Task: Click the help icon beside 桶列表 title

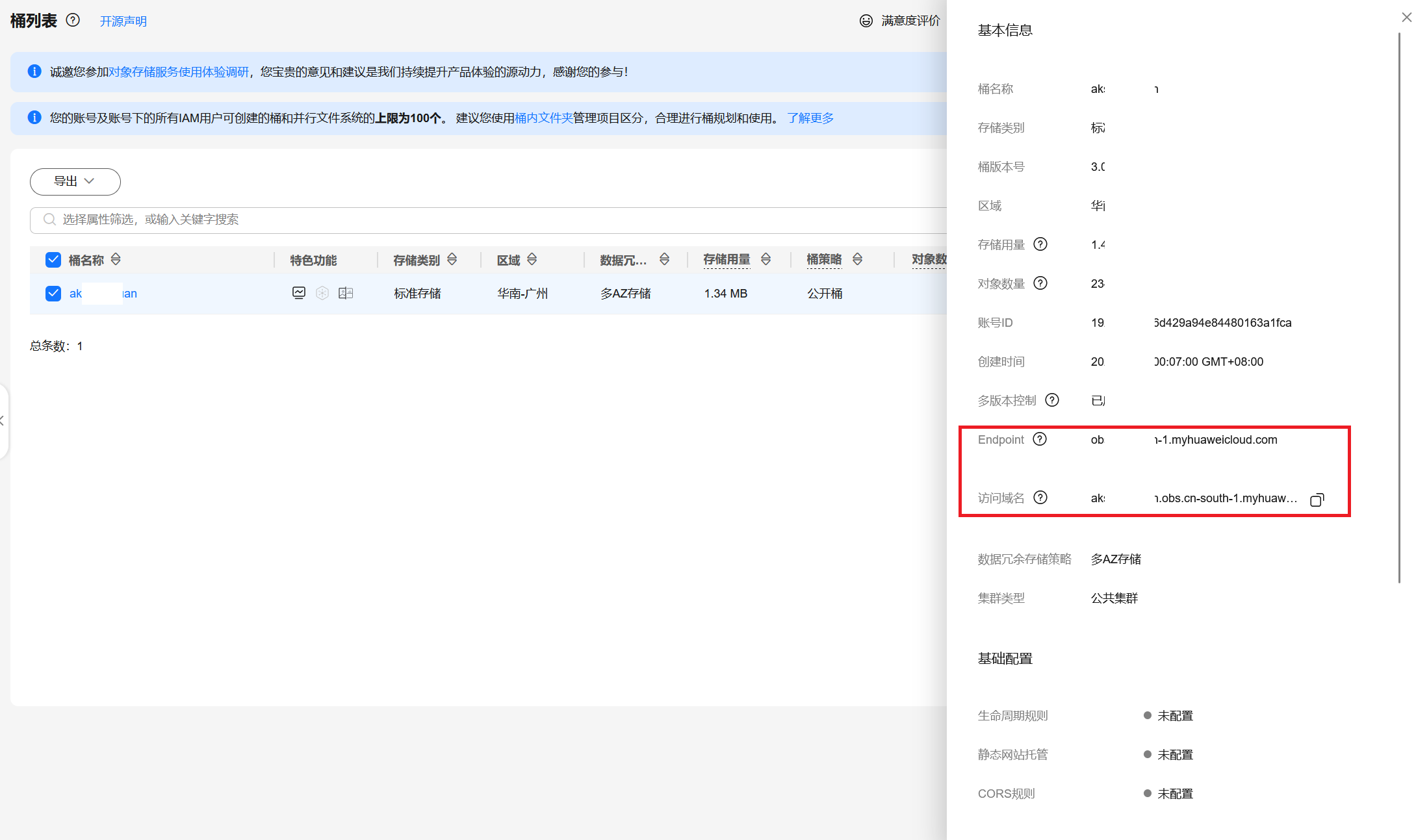Action: pyautogui.click(x=73, y=20)
